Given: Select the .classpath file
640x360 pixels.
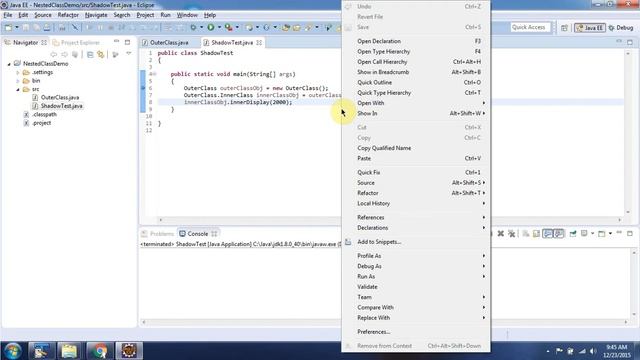Looking at the screenshot, I should 44,115.
